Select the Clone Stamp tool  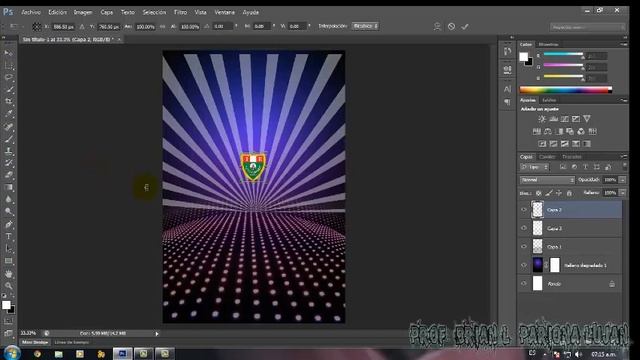pos(8,151)
